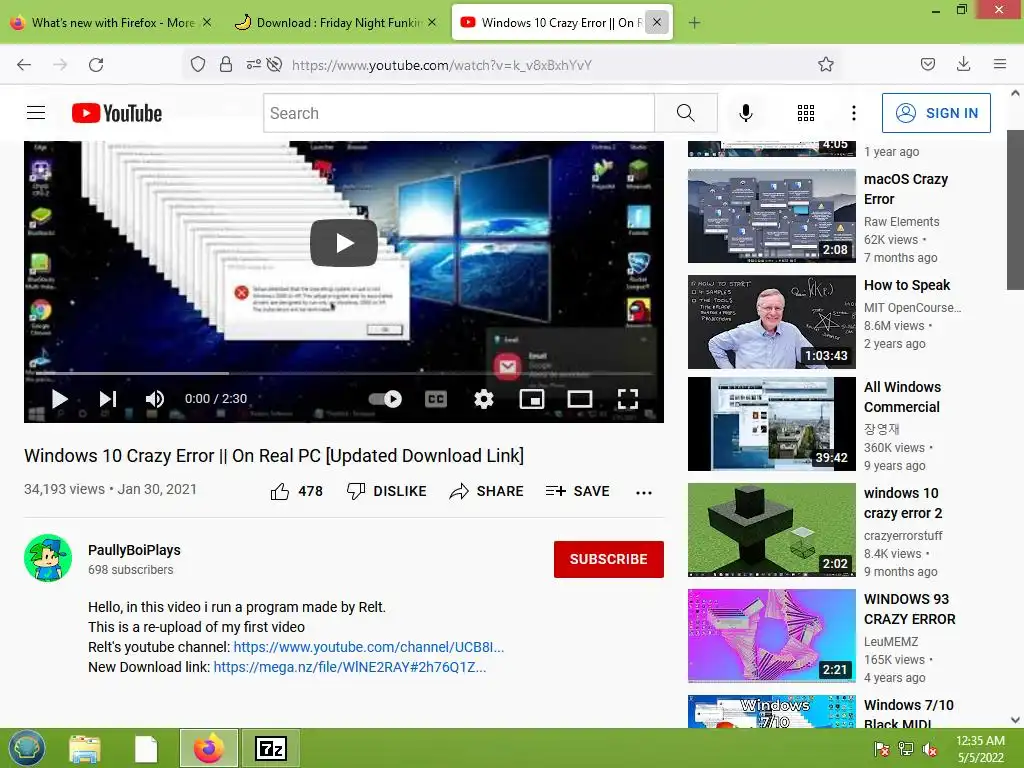The width and height of the screenshot is (1024, 768).
Task: Toggle closed captions on the video
Action: tap(436, 399)
